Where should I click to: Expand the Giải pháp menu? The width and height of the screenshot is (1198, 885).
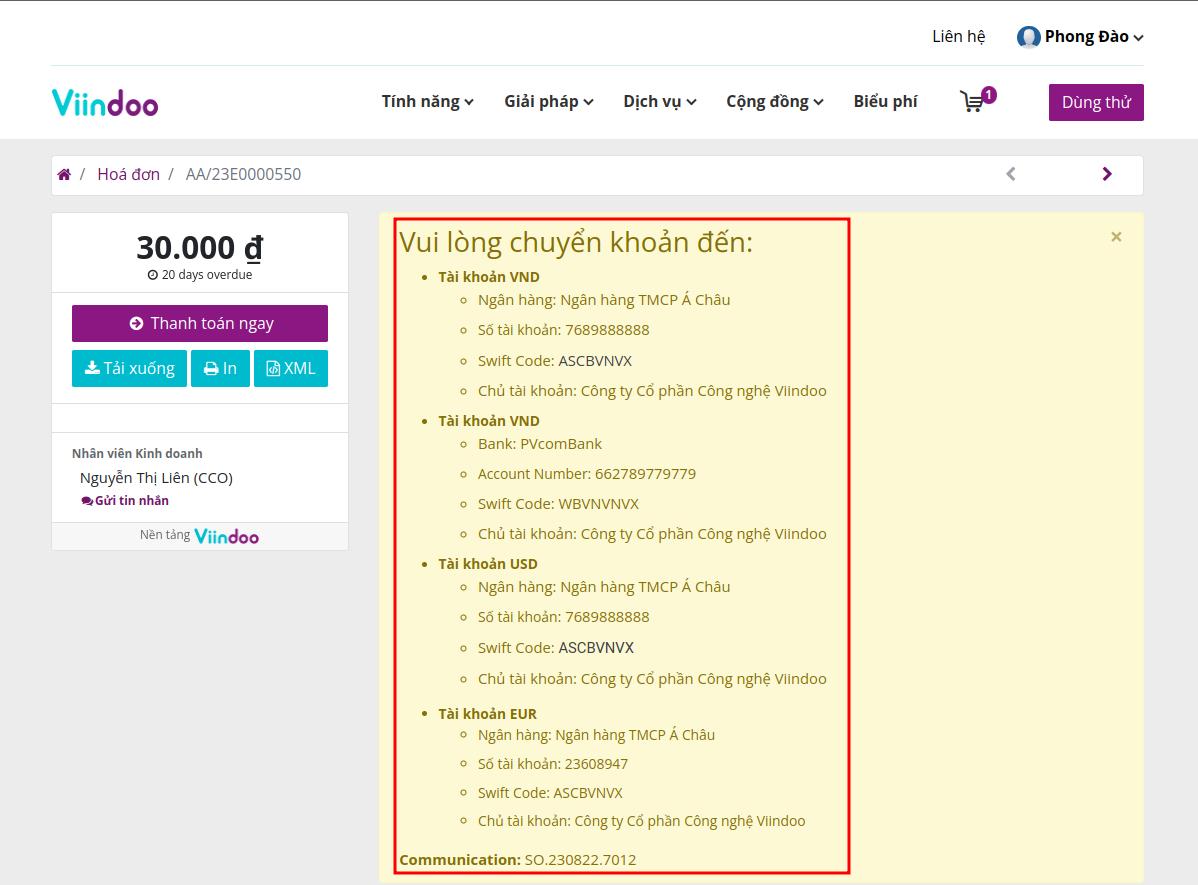tap(549, 102)
